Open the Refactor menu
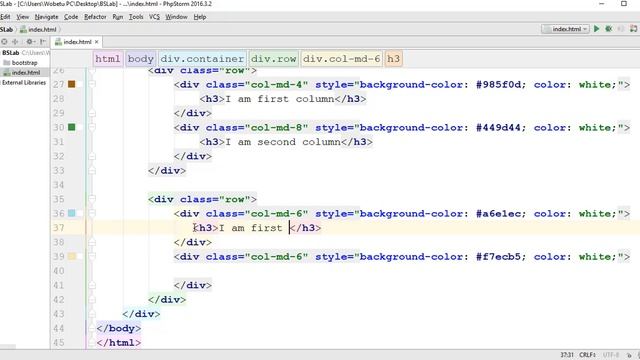The width and height of the screenshot is (640, 360). 95,17
